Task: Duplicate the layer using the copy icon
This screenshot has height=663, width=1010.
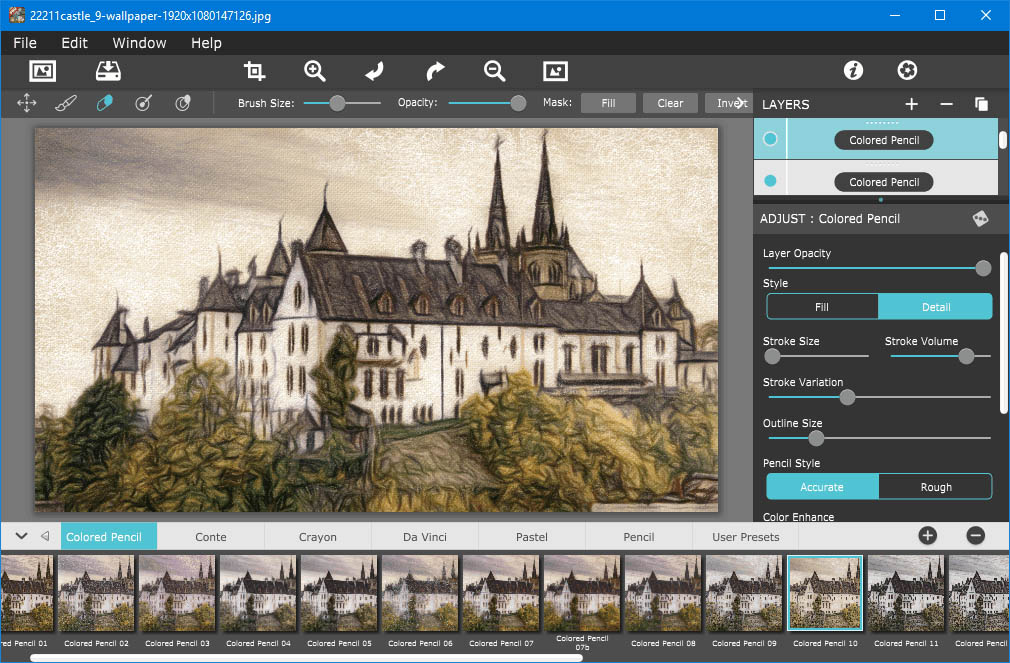Action: [x=982, y=104]
